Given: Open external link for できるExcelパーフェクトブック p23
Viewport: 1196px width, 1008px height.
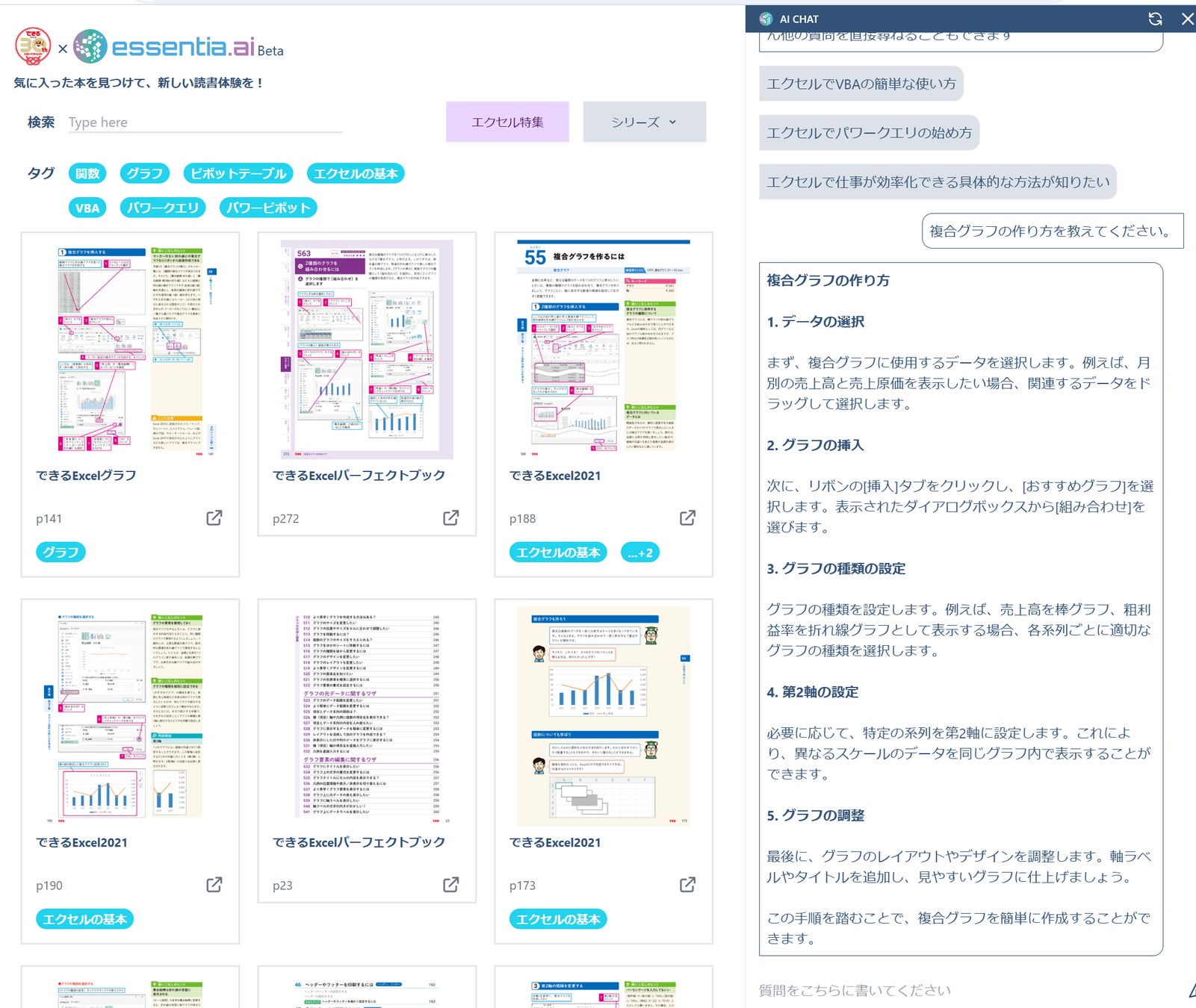Looking at the screenshot, I should [x=451, y=884].
